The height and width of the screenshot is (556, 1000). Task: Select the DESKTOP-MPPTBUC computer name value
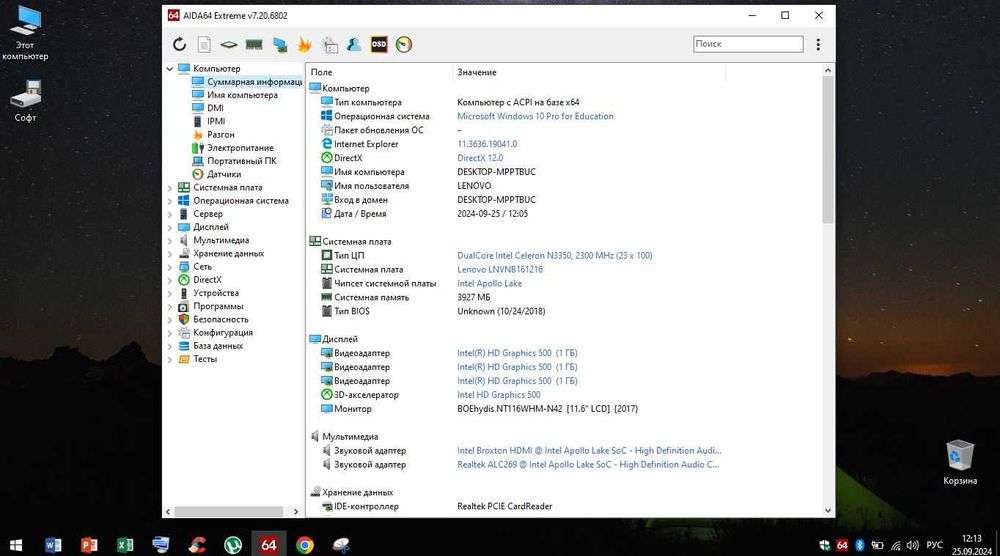[x=496, y=172]
